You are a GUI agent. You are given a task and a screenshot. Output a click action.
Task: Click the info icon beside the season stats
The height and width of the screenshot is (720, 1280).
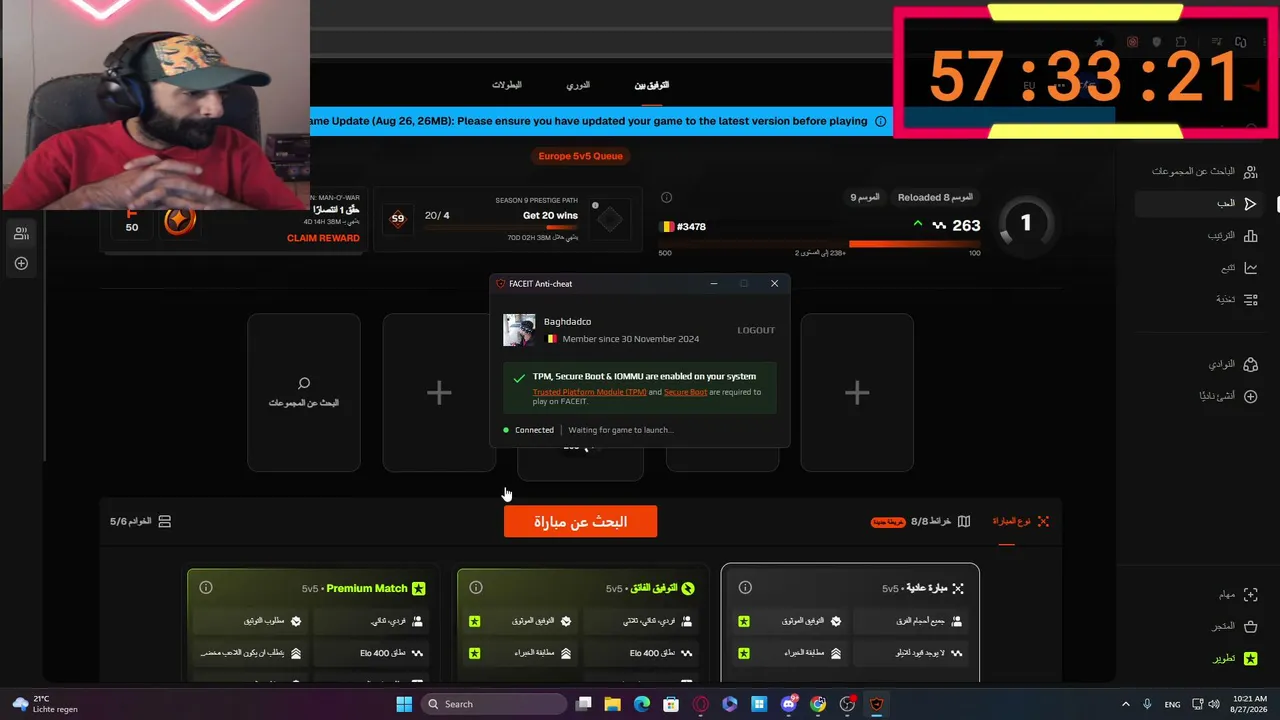tap(667, 197)
